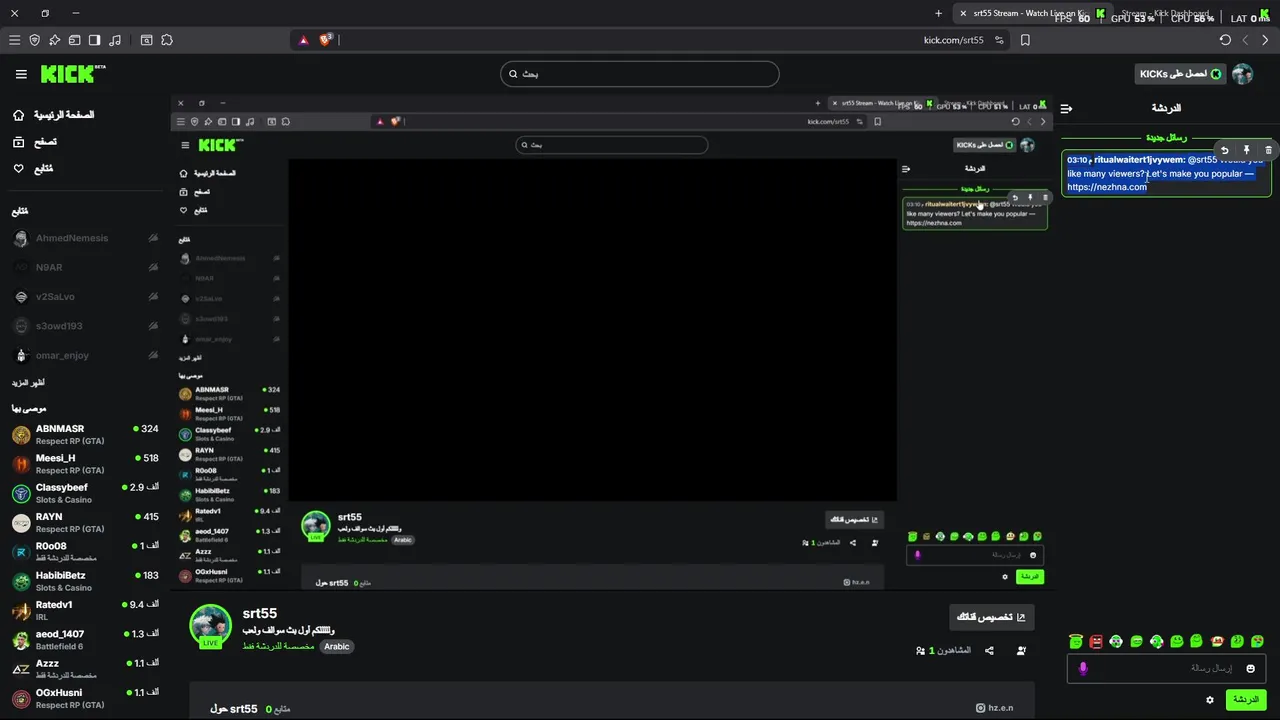Click the search-tabs icon in browser toolbar
1280x720 pixels.
tap(146, 40)
